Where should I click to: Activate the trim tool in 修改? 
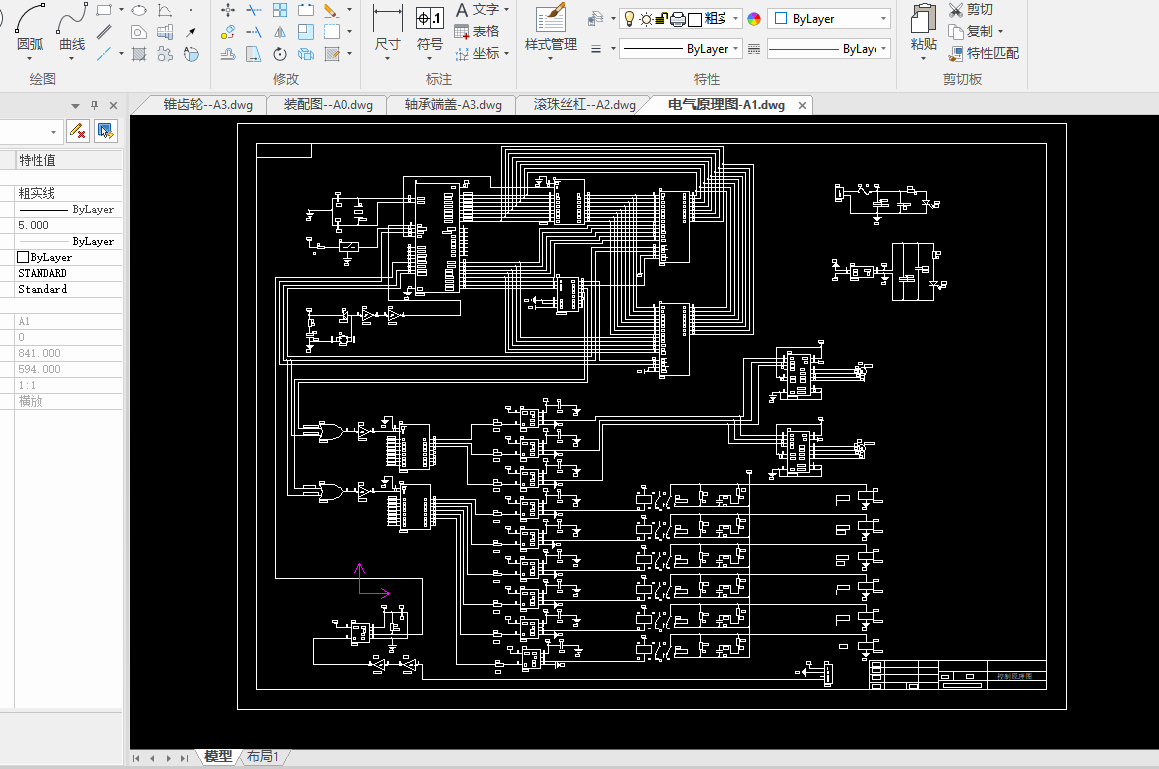pos(254,10)
